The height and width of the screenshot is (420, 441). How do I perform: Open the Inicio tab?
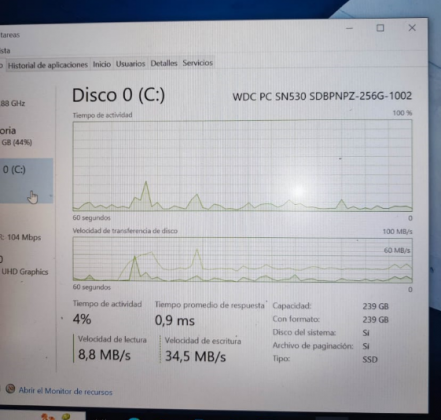click(102, 64)
